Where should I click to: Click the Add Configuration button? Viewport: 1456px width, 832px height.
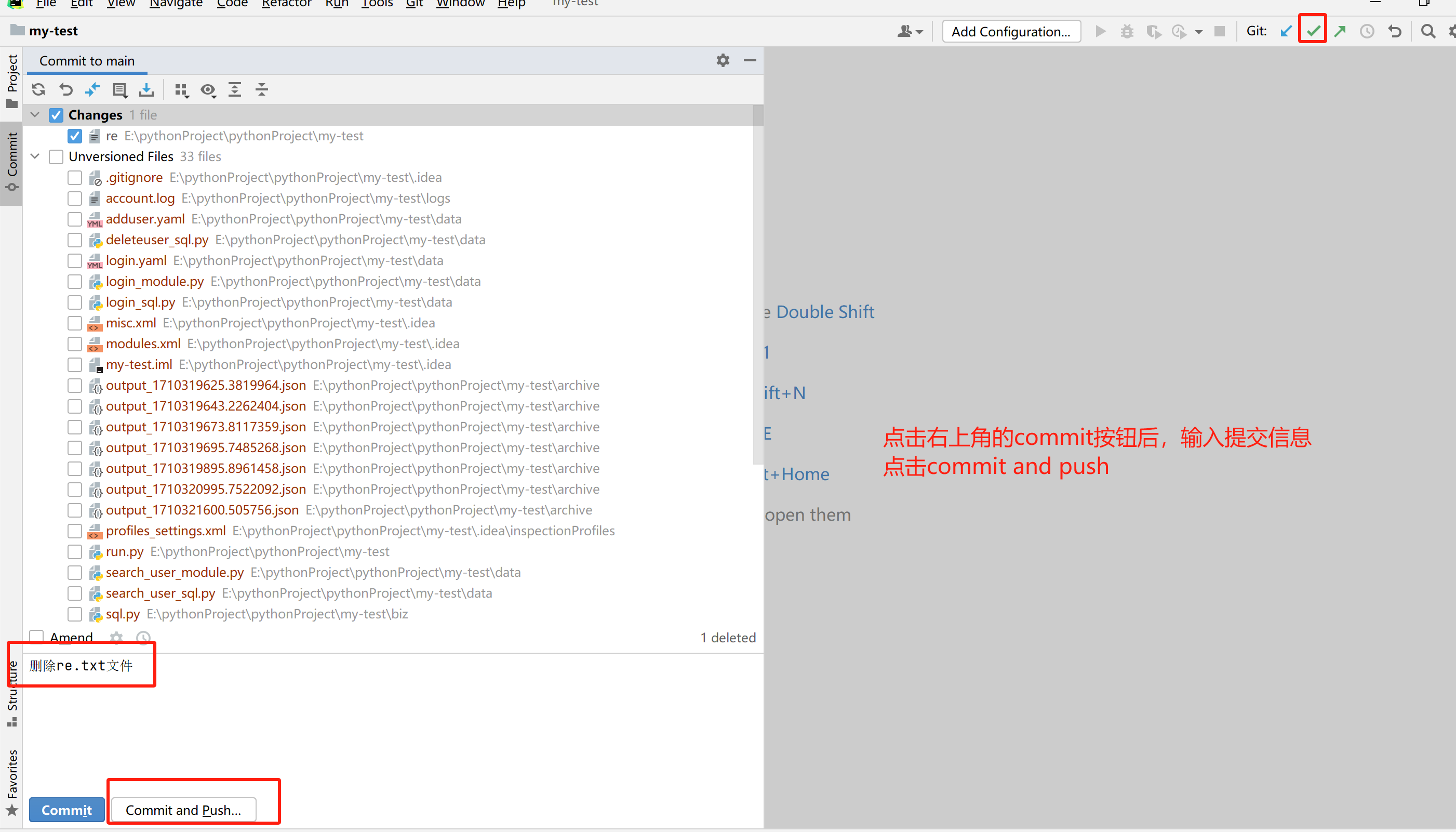1011,31
